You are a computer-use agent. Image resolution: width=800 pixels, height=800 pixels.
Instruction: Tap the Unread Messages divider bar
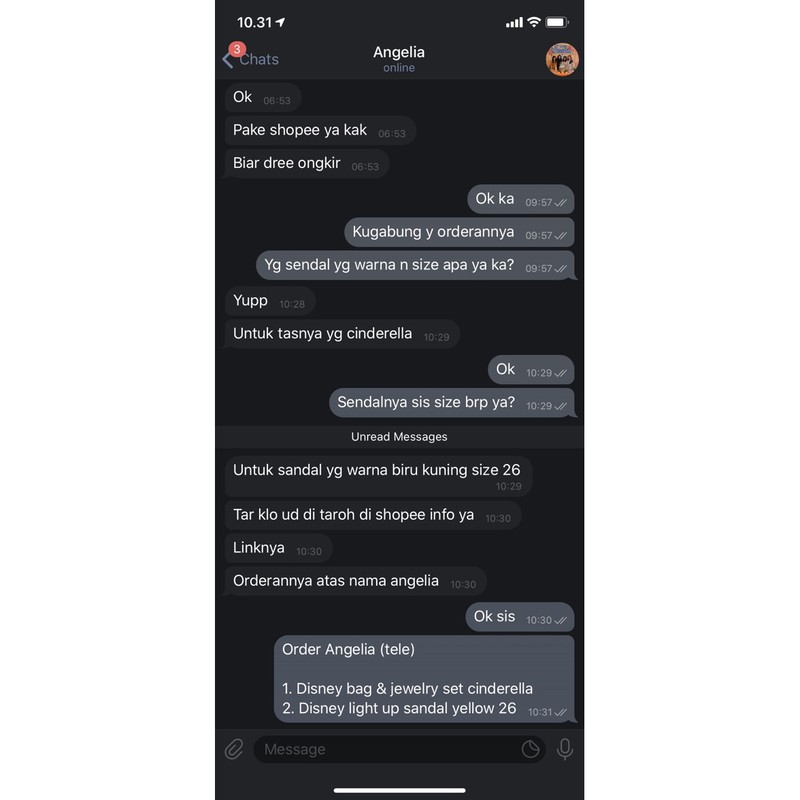pyautogui.click(x=399, y=437)
